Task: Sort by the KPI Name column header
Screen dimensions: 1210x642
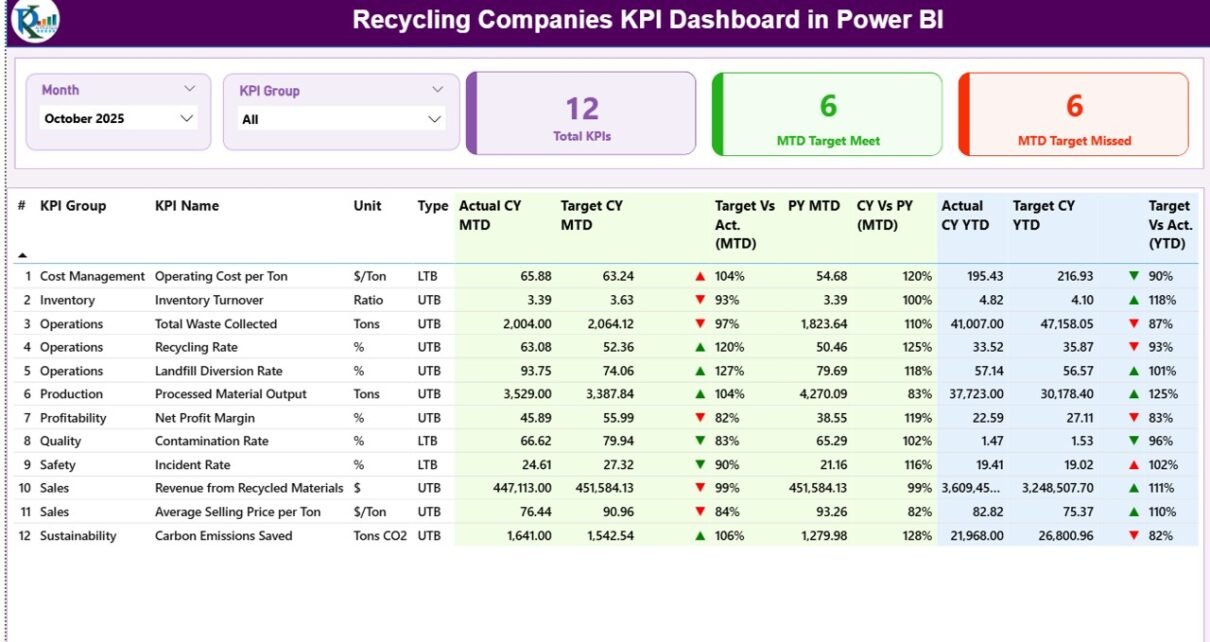Action: tap(187, 206)
